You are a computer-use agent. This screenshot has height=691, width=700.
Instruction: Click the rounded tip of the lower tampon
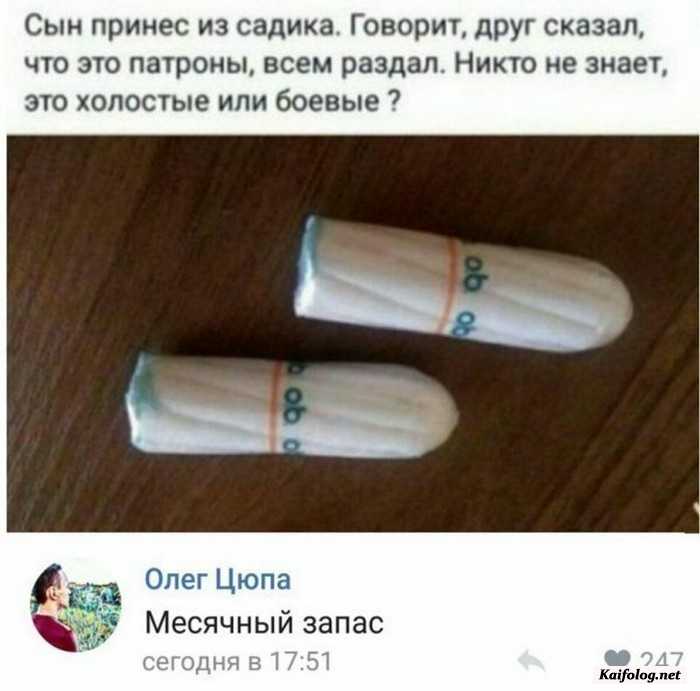[442, 413]
